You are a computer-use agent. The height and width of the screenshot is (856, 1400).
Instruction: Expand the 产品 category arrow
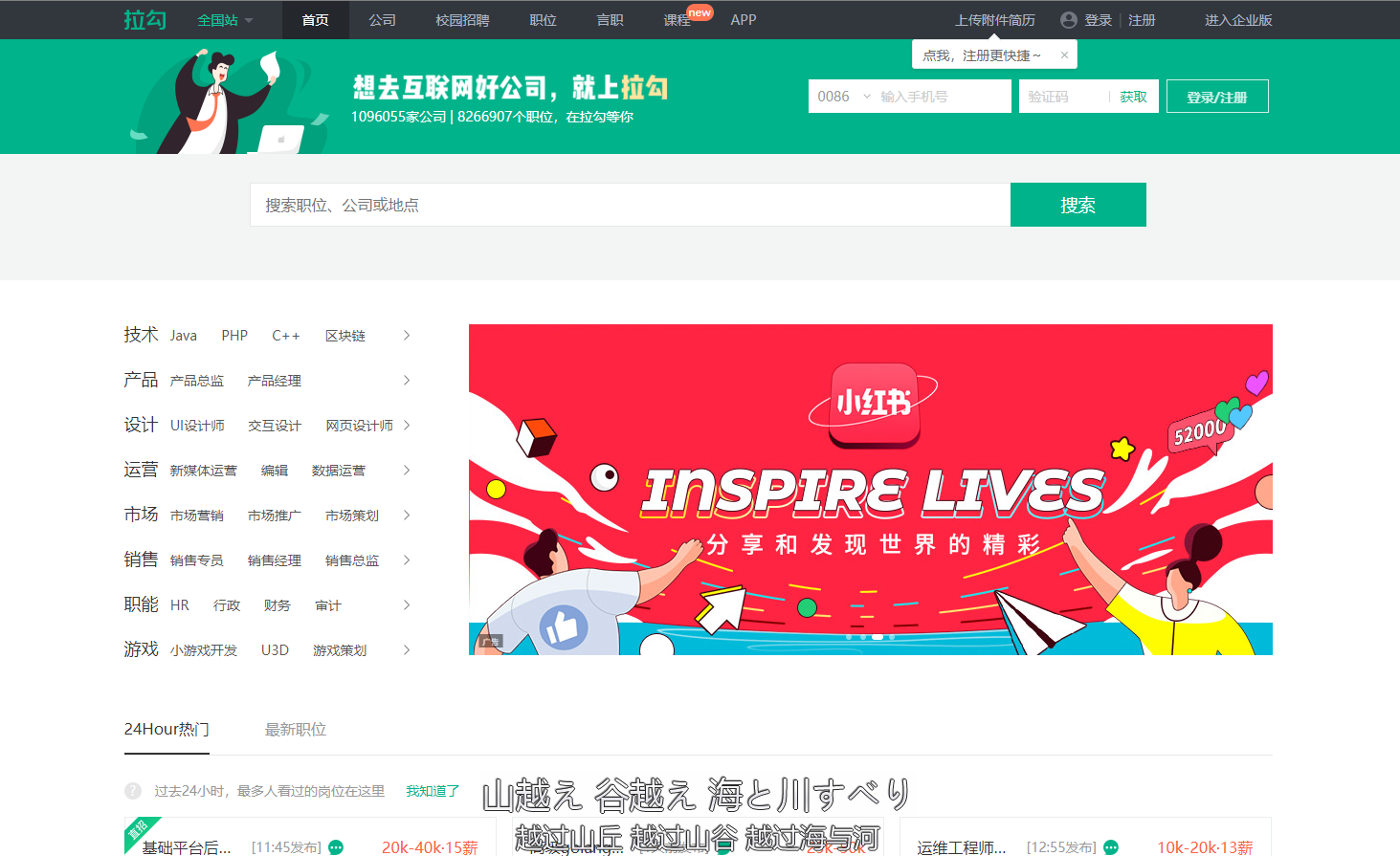point(407,381)
